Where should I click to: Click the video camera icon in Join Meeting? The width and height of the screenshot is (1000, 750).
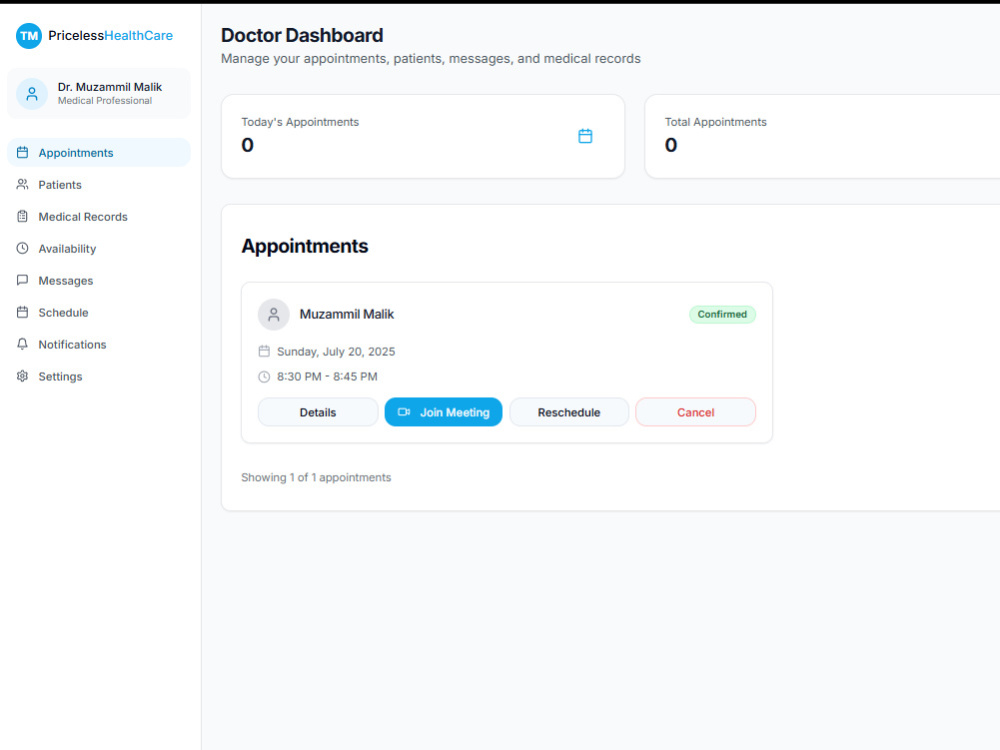404,412
